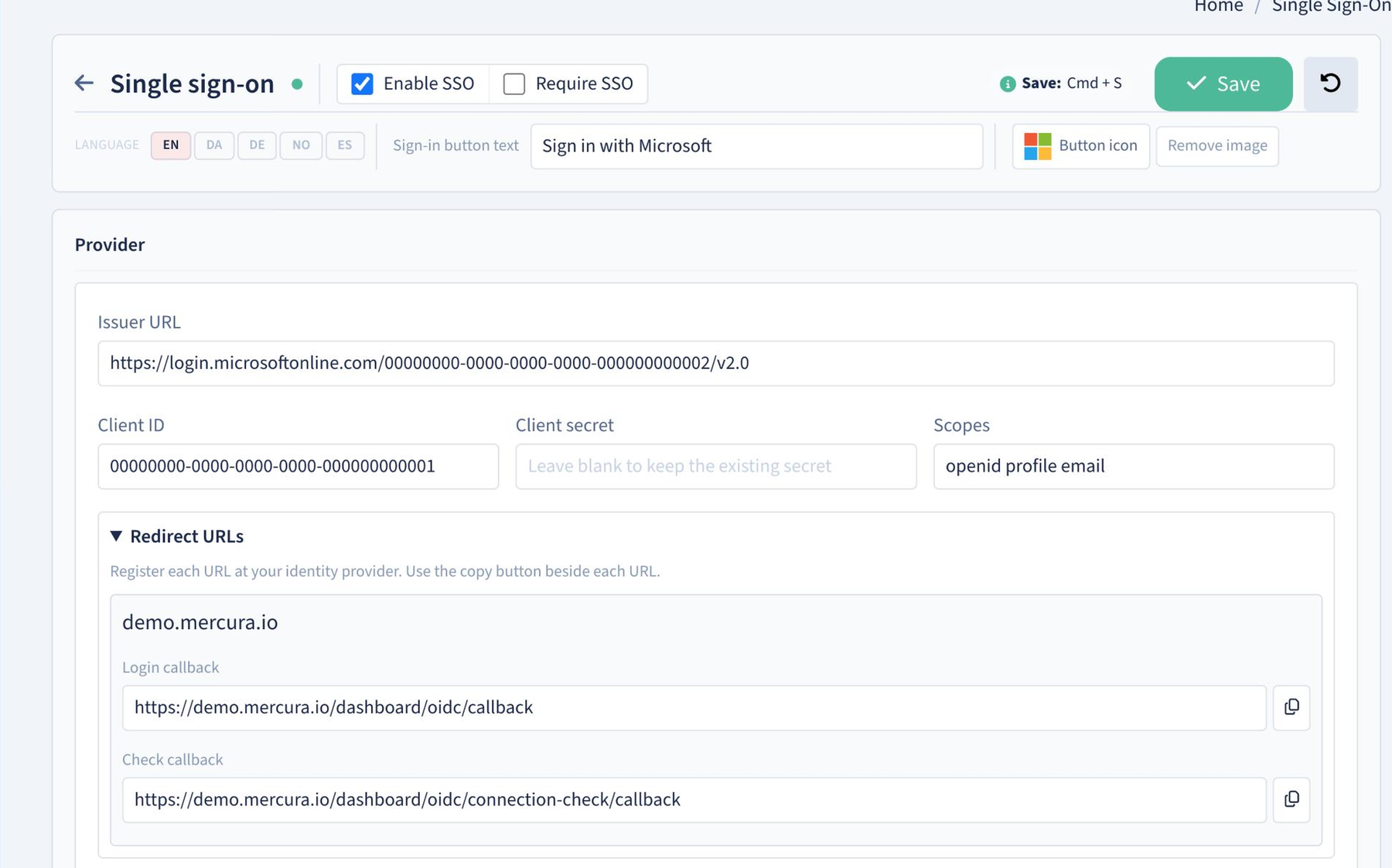The image size is (1392, 868).
Task: Click the Save info icon
Action: pyautogui.click(x=1007, y=83)
